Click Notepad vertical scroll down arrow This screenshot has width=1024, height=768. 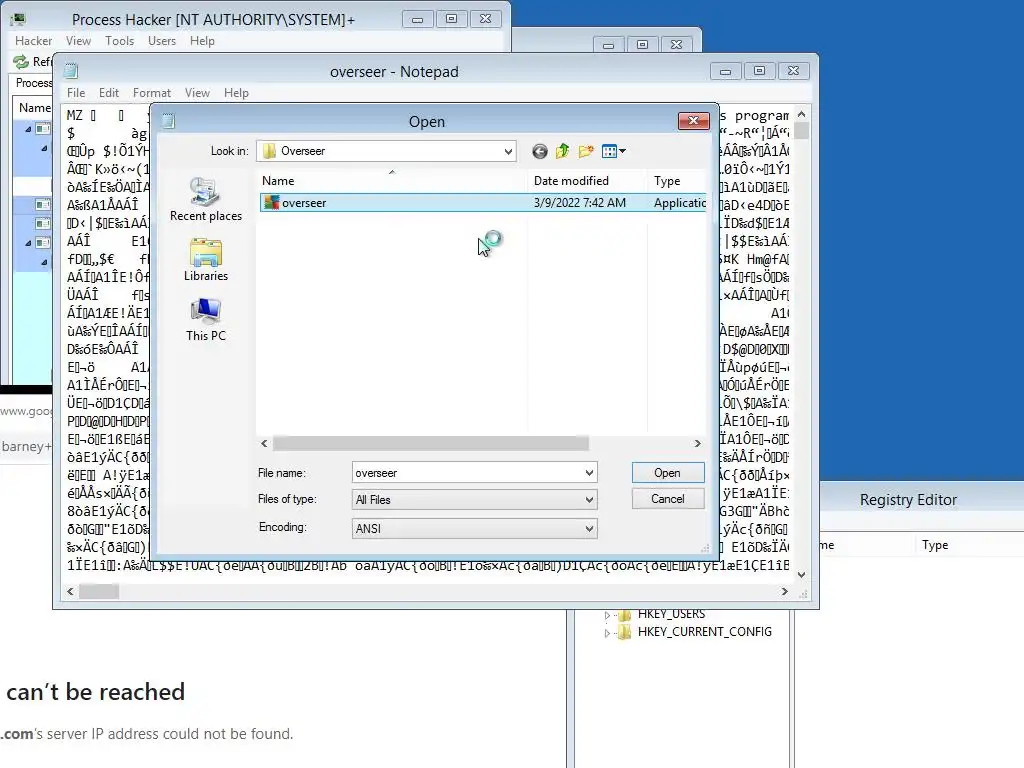[x=802, y=575]
